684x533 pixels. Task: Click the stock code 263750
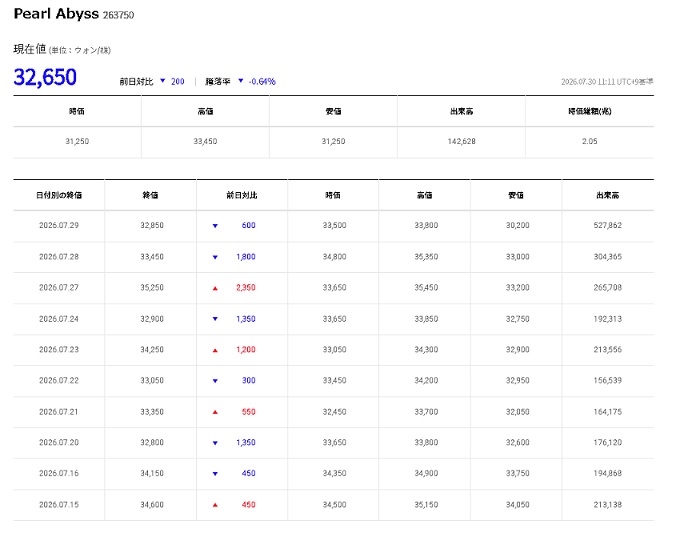tap(119, 15)
